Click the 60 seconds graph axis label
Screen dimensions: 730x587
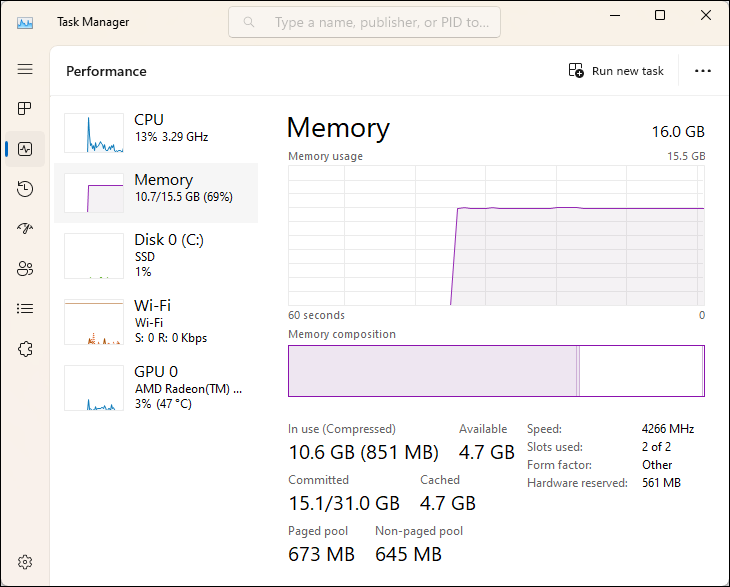pos(316,315)
